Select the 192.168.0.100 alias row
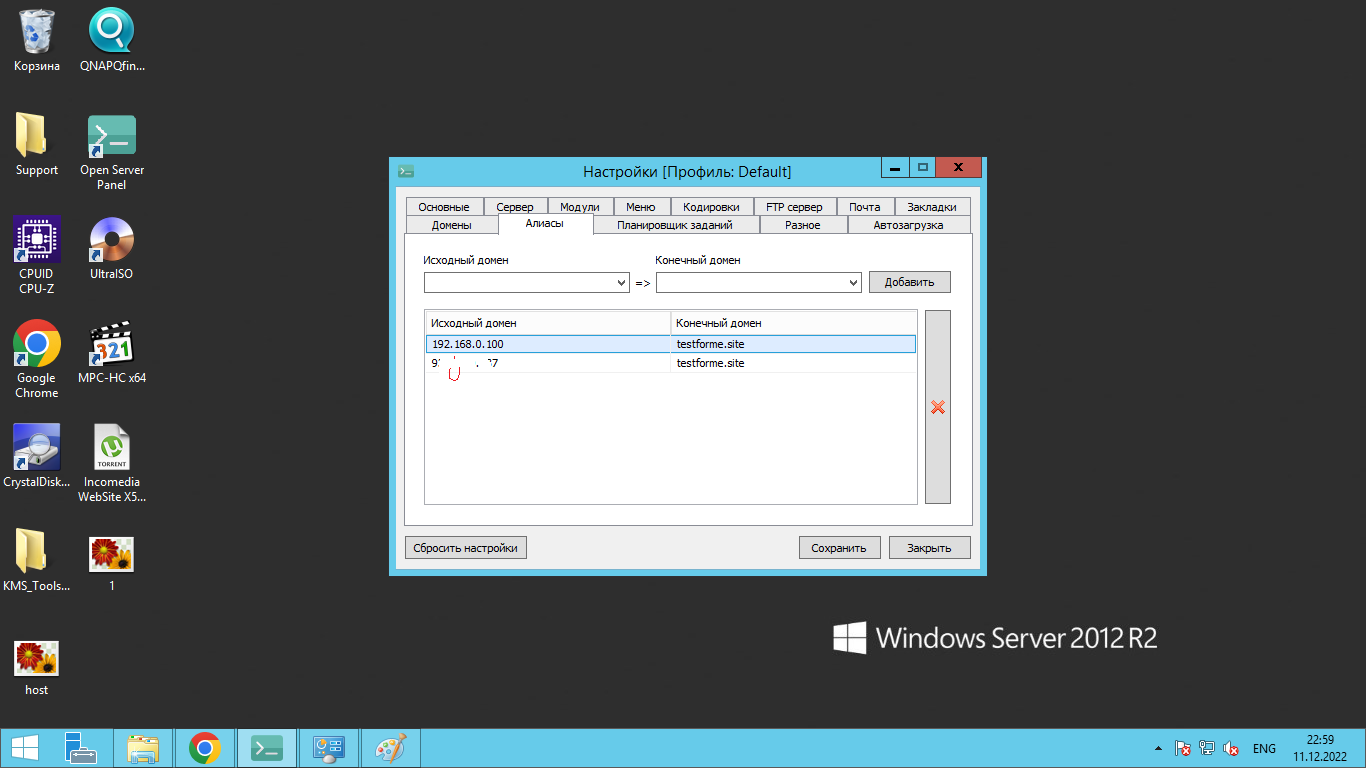 click(x=547, y=344)
